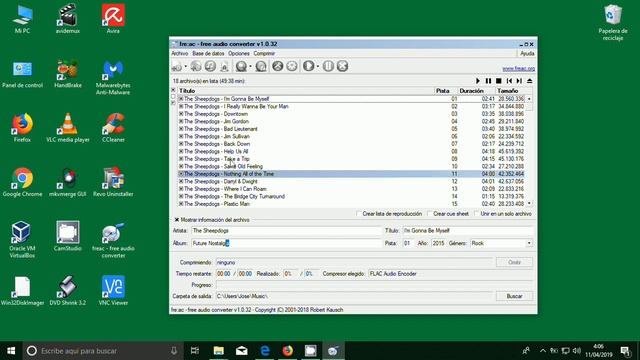Stop playback in joblist player
This screenshot has height=360, width=640.
tap(498, 81)
